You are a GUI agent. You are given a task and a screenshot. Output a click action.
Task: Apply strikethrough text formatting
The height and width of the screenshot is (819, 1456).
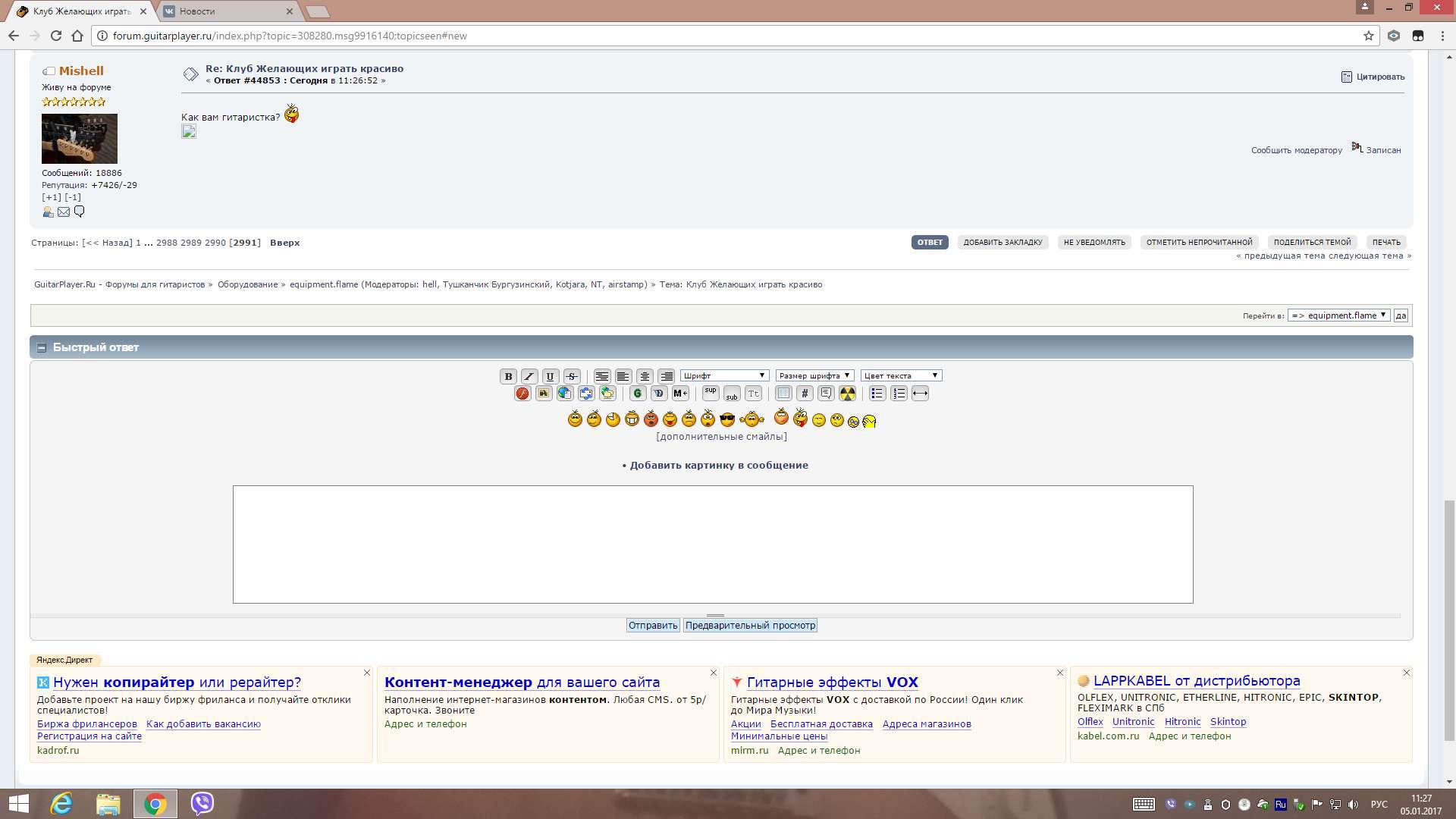[572, 376]
